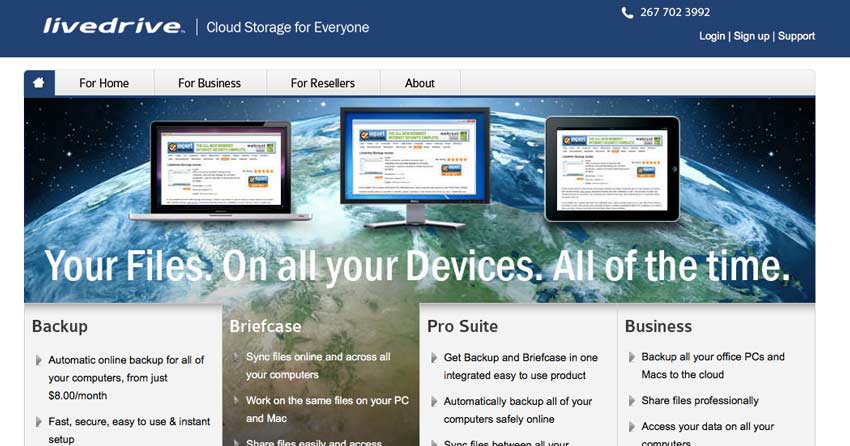Click the livedrive logo
Image resolution: width=850 pixels, height=446 pixels.
113,26
